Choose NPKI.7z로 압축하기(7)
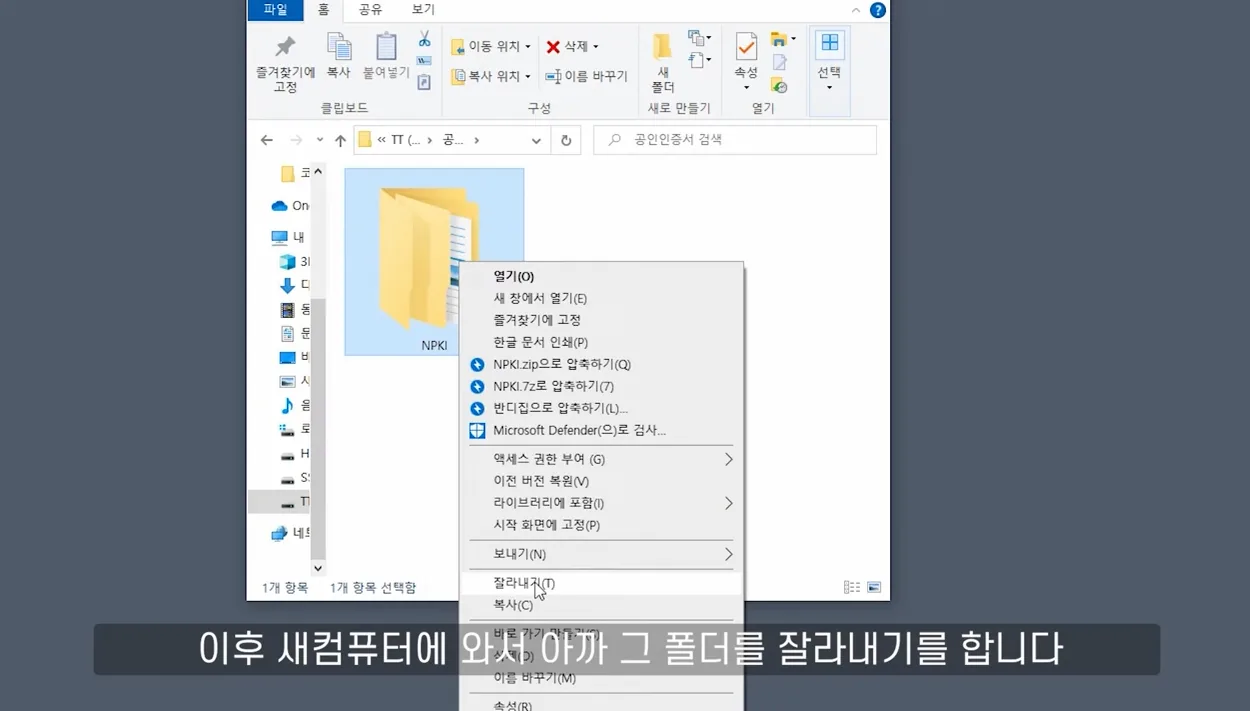 point(601,386)
